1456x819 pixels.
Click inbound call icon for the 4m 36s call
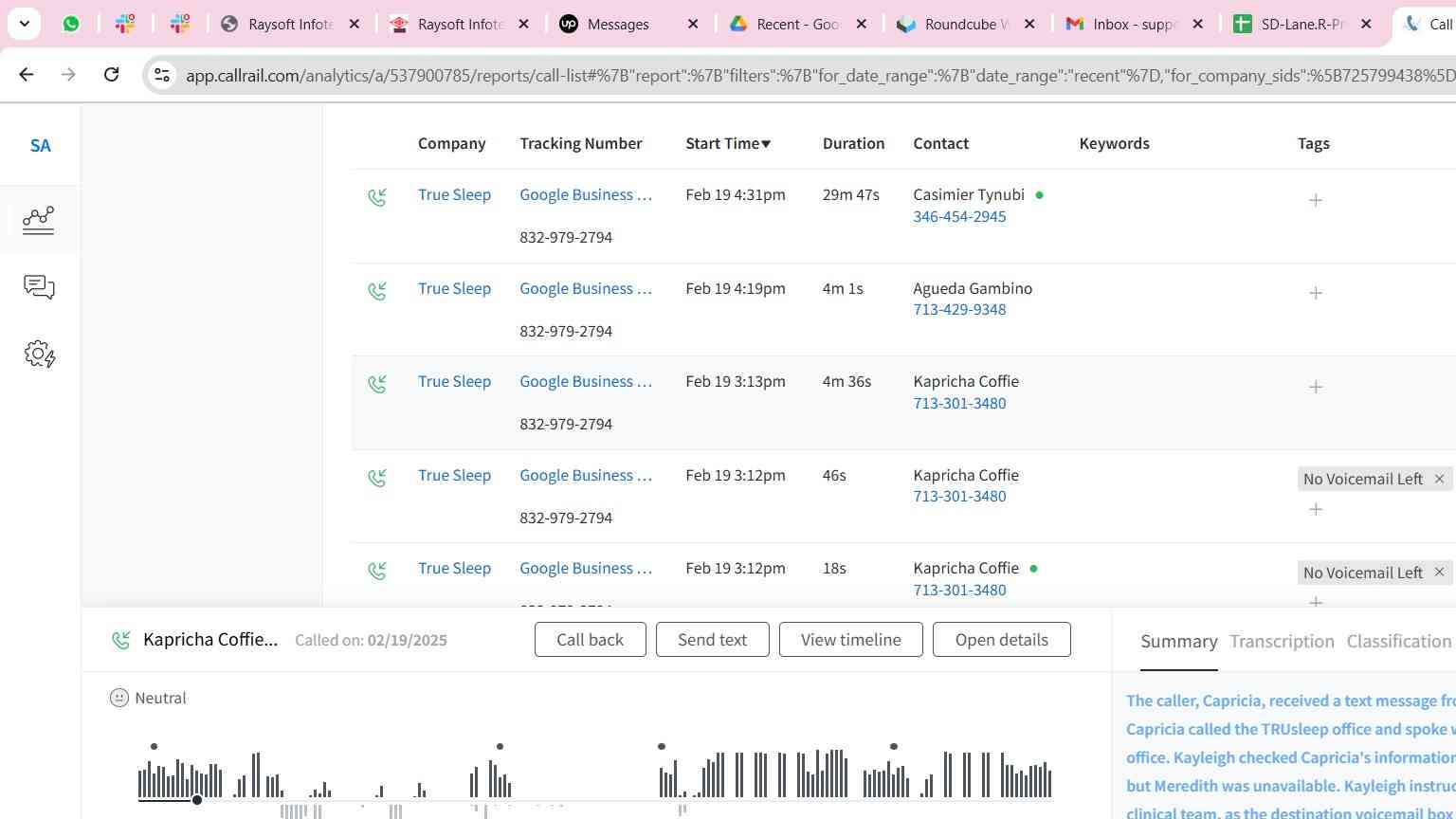point(377,384)
